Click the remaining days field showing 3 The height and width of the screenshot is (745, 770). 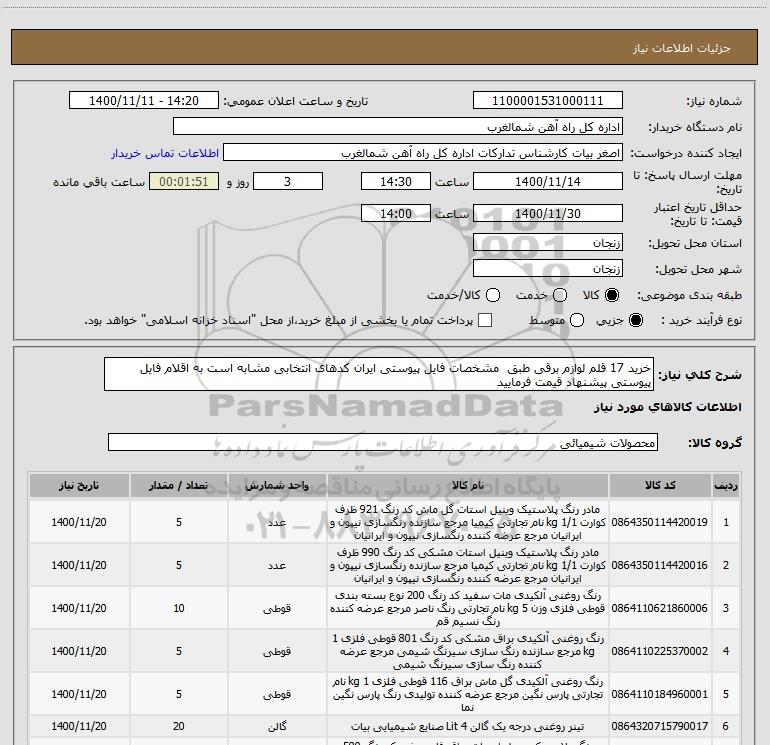288,181
